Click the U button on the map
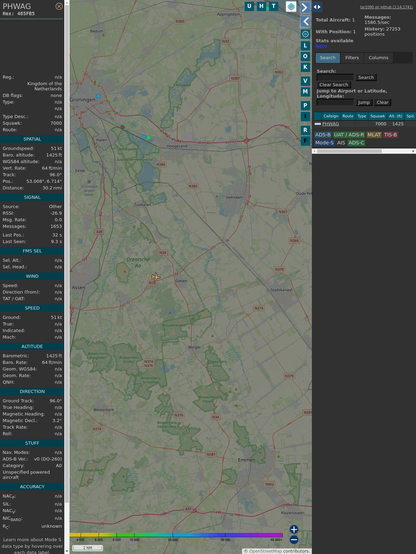The image size is (416, 554). tap(249, 6)
